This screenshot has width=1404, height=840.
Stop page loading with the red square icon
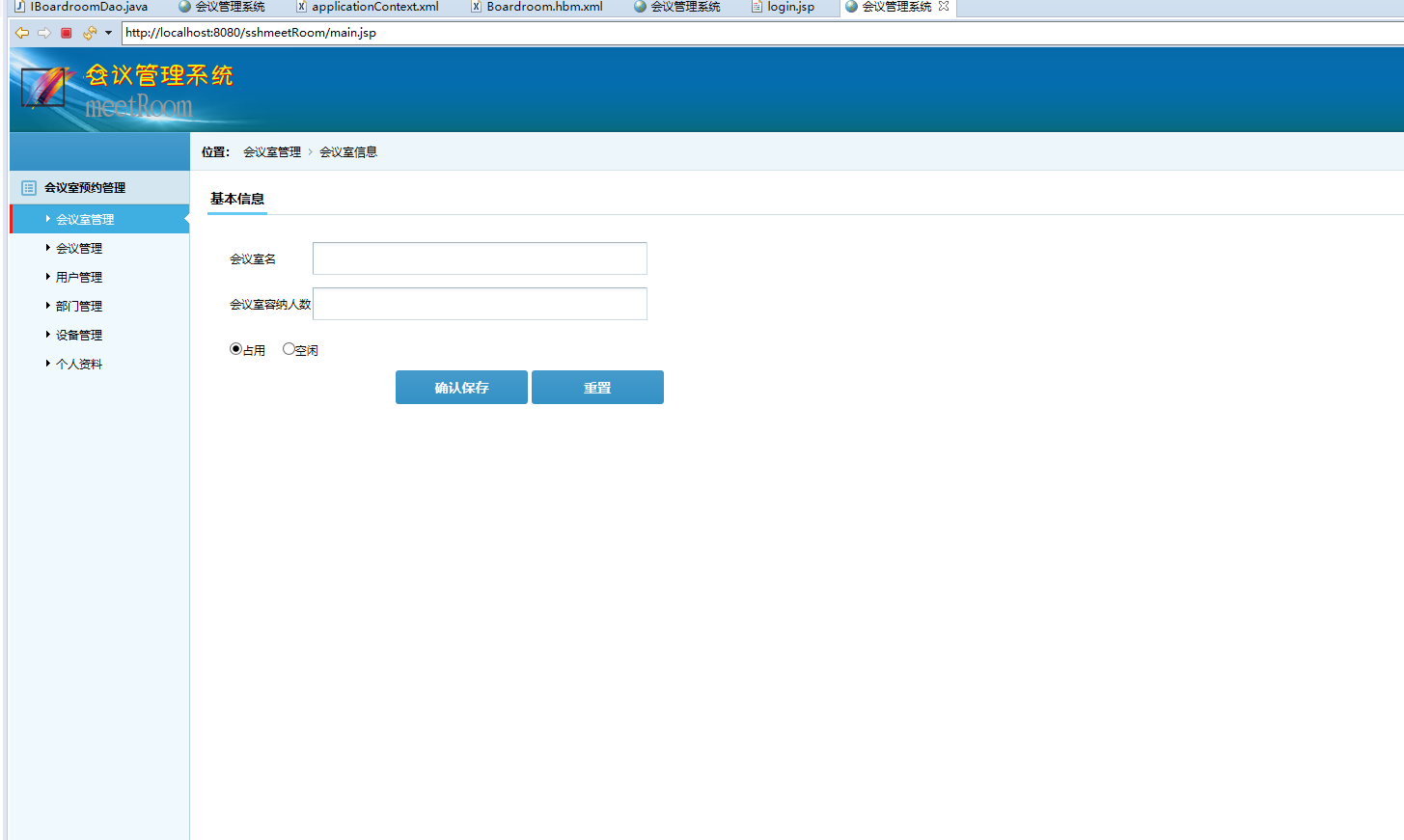(67, 33)
